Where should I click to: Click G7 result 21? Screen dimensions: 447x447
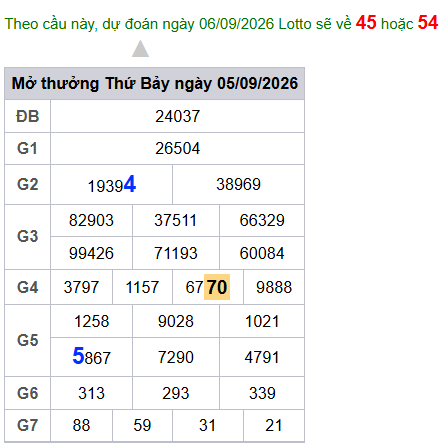(x=274, y=425)
